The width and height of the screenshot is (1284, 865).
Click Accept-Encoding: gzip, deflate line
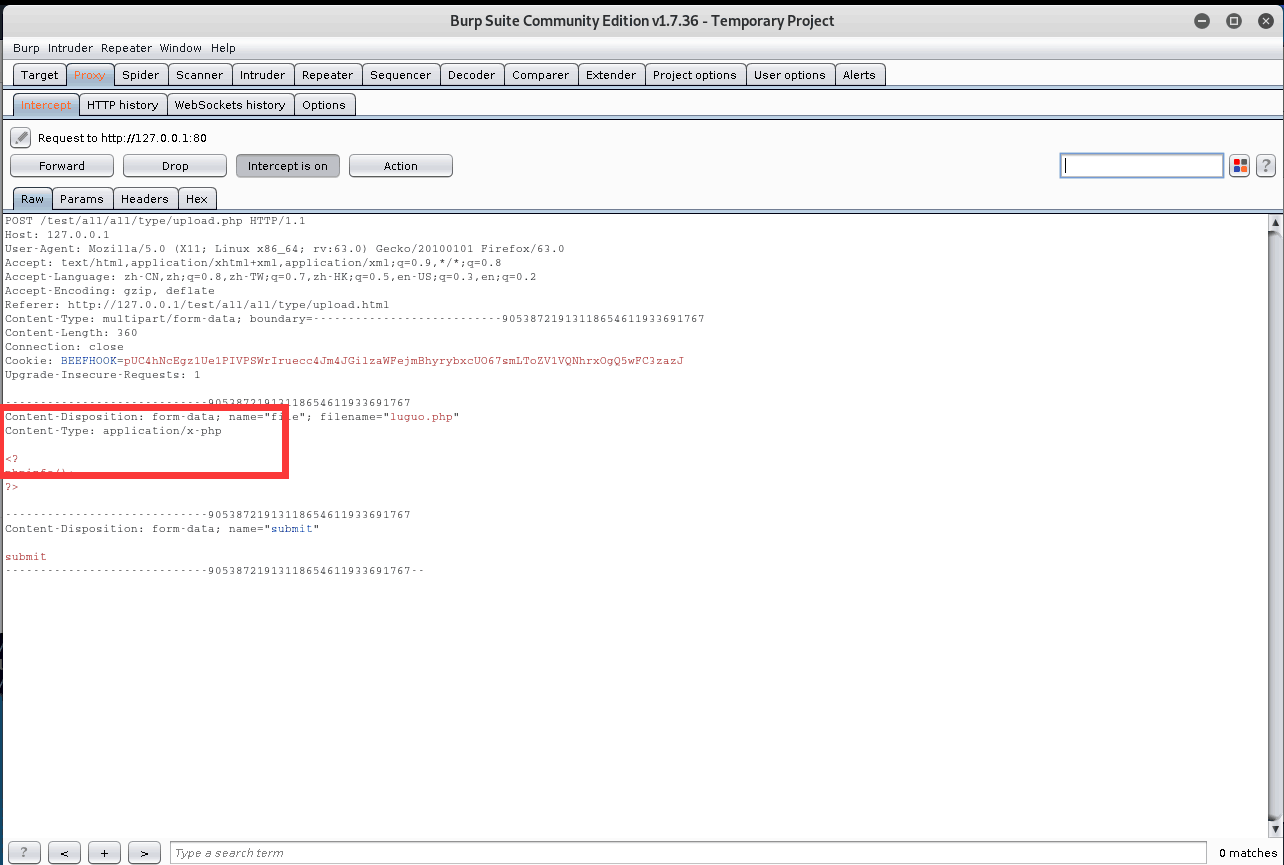[110, 291]
